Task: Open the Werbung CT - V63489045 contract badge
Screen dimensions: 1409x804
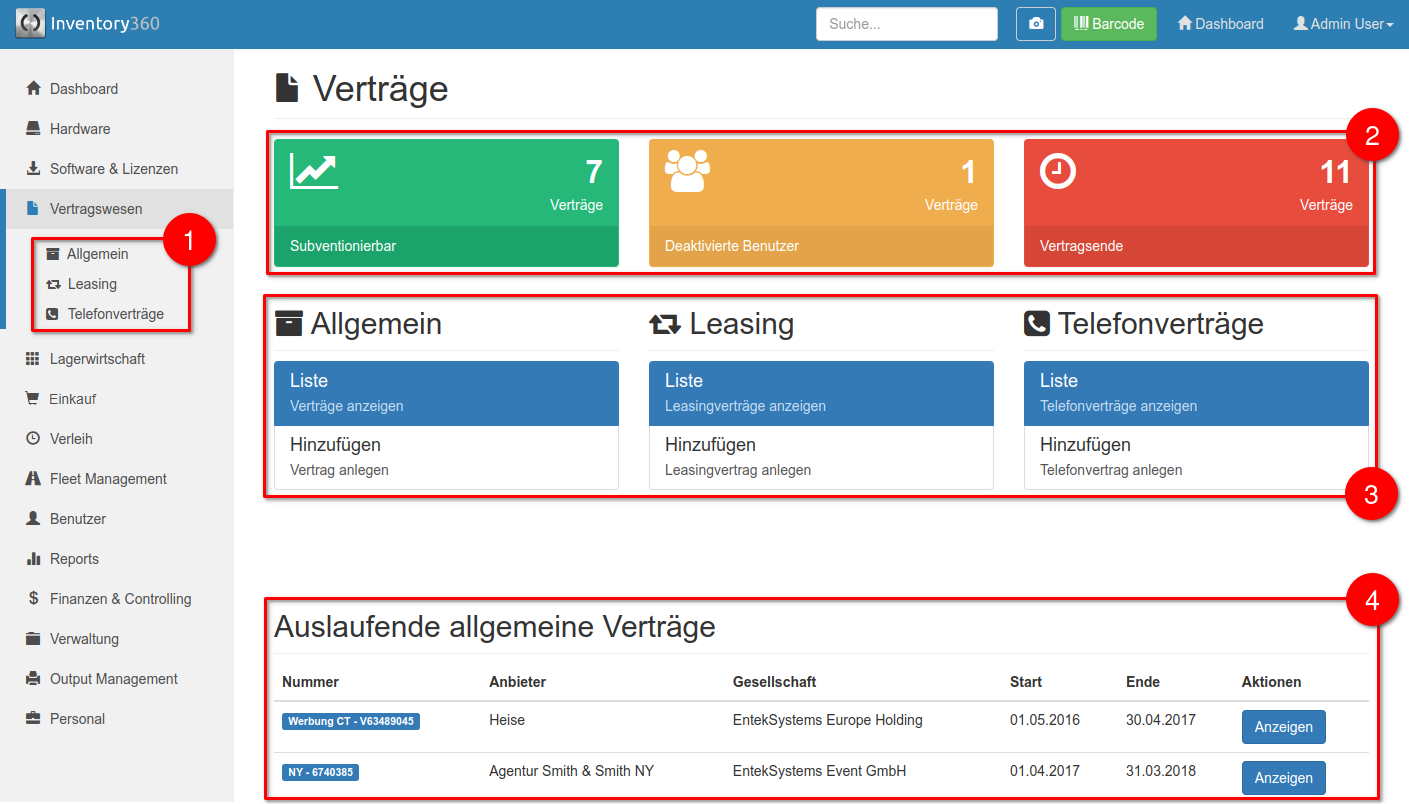Action: [x=351, y=721]
